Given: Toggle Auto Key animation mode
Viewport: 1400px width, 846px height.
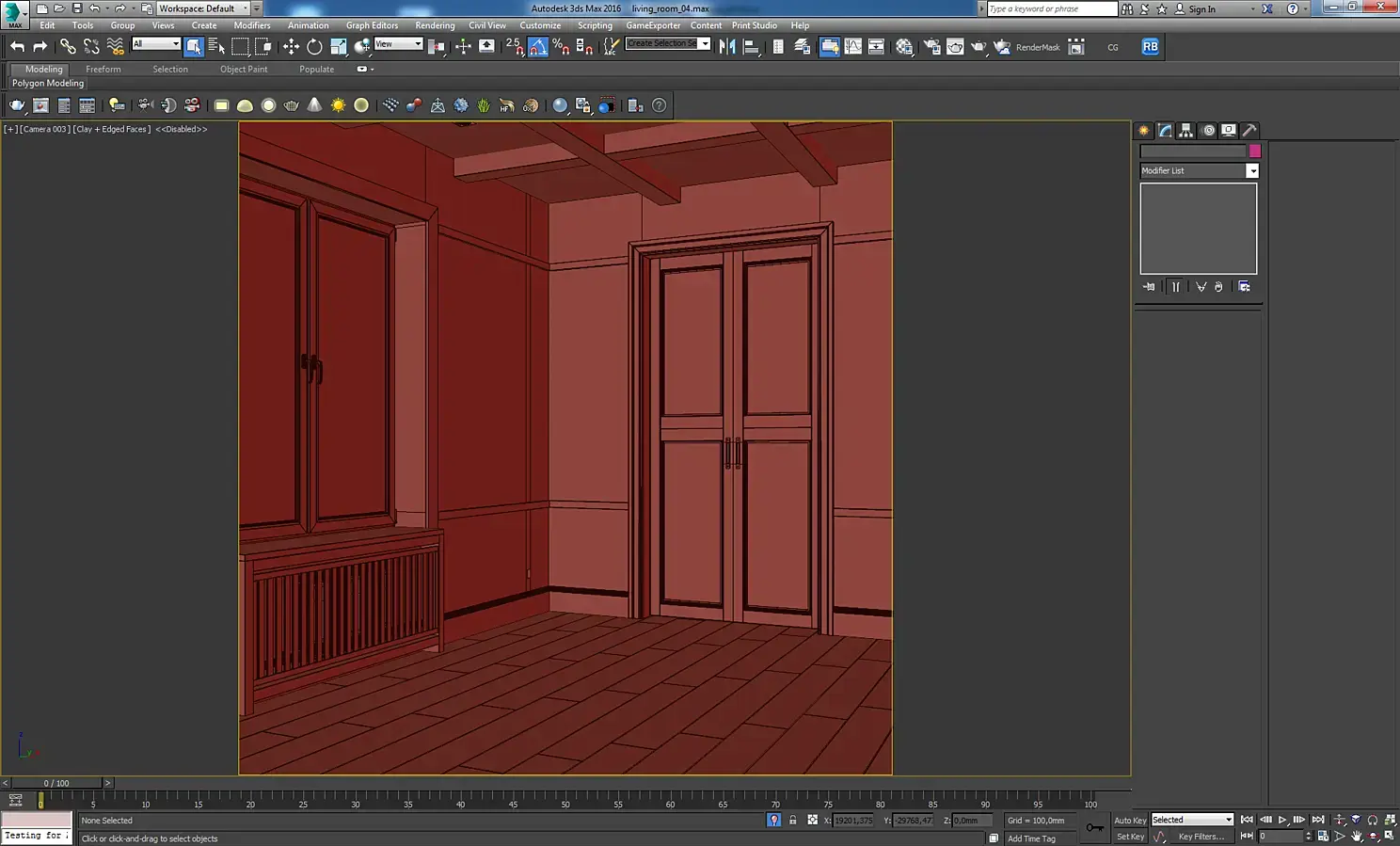Looking at the screenshot, I should 1130,821.
